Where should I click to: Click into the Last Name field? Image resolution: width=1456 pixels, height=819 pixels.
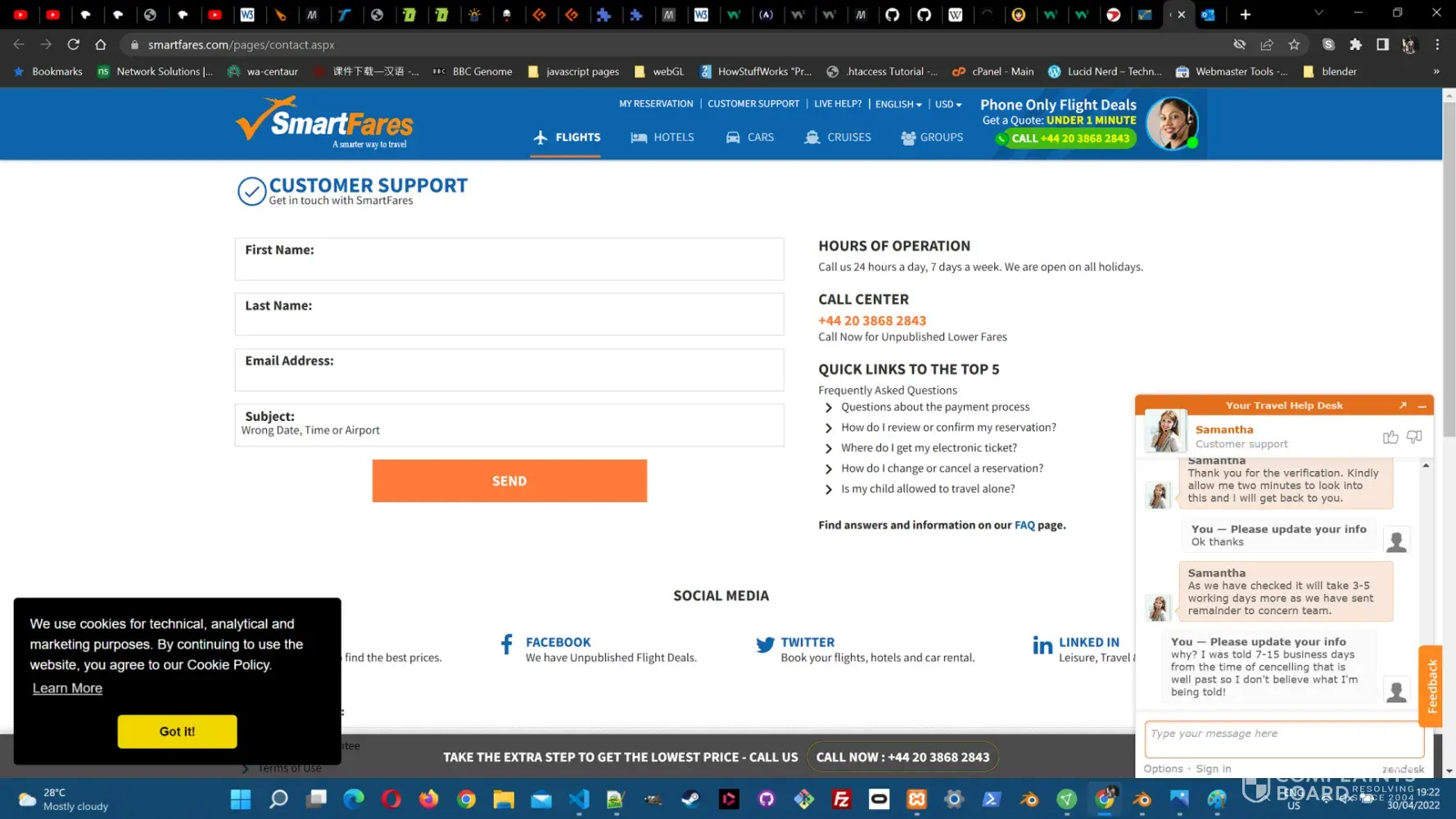click(509, 314)
